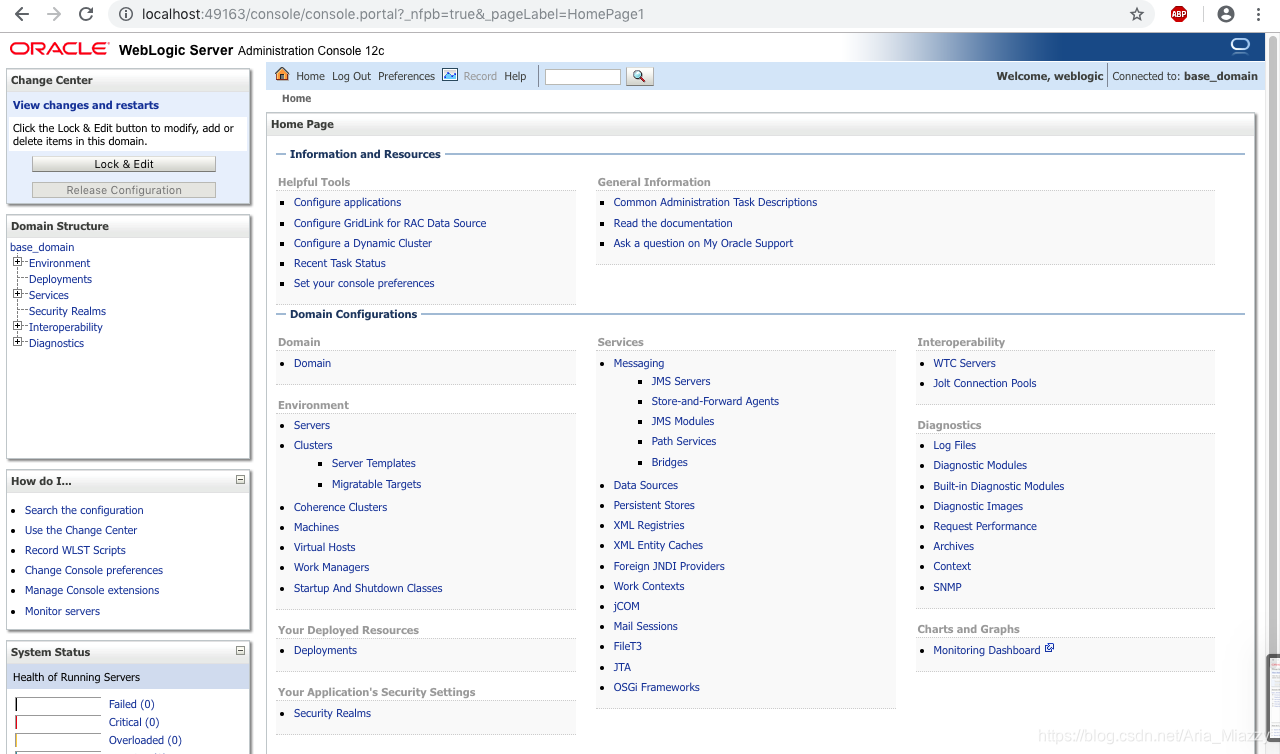Click the Home house icon in toolbar
Screen dimensions: 1280x754
[281, 75]
